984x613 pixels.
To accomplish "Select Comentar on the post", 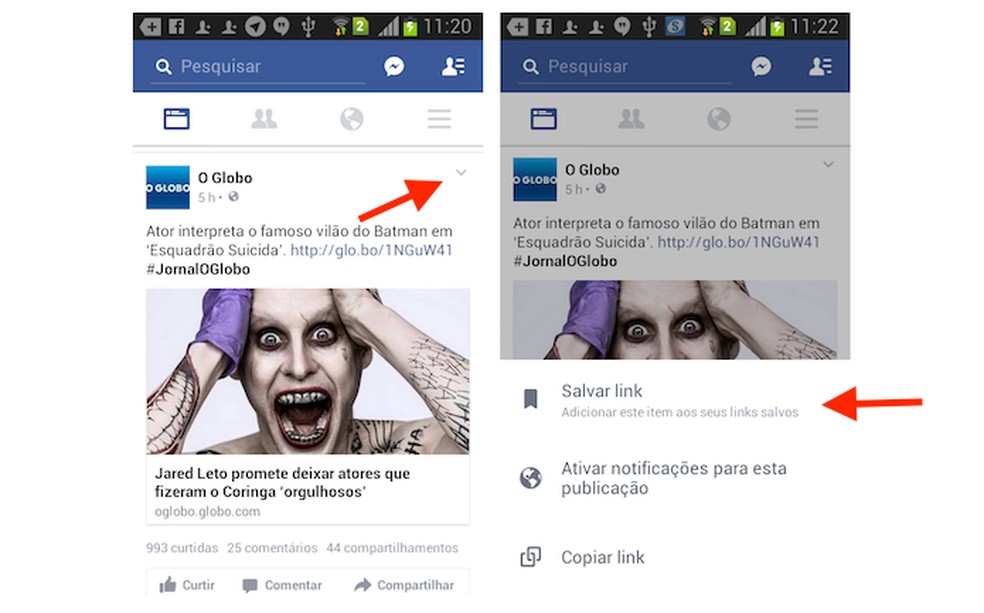I will click(x=281, y=585).
